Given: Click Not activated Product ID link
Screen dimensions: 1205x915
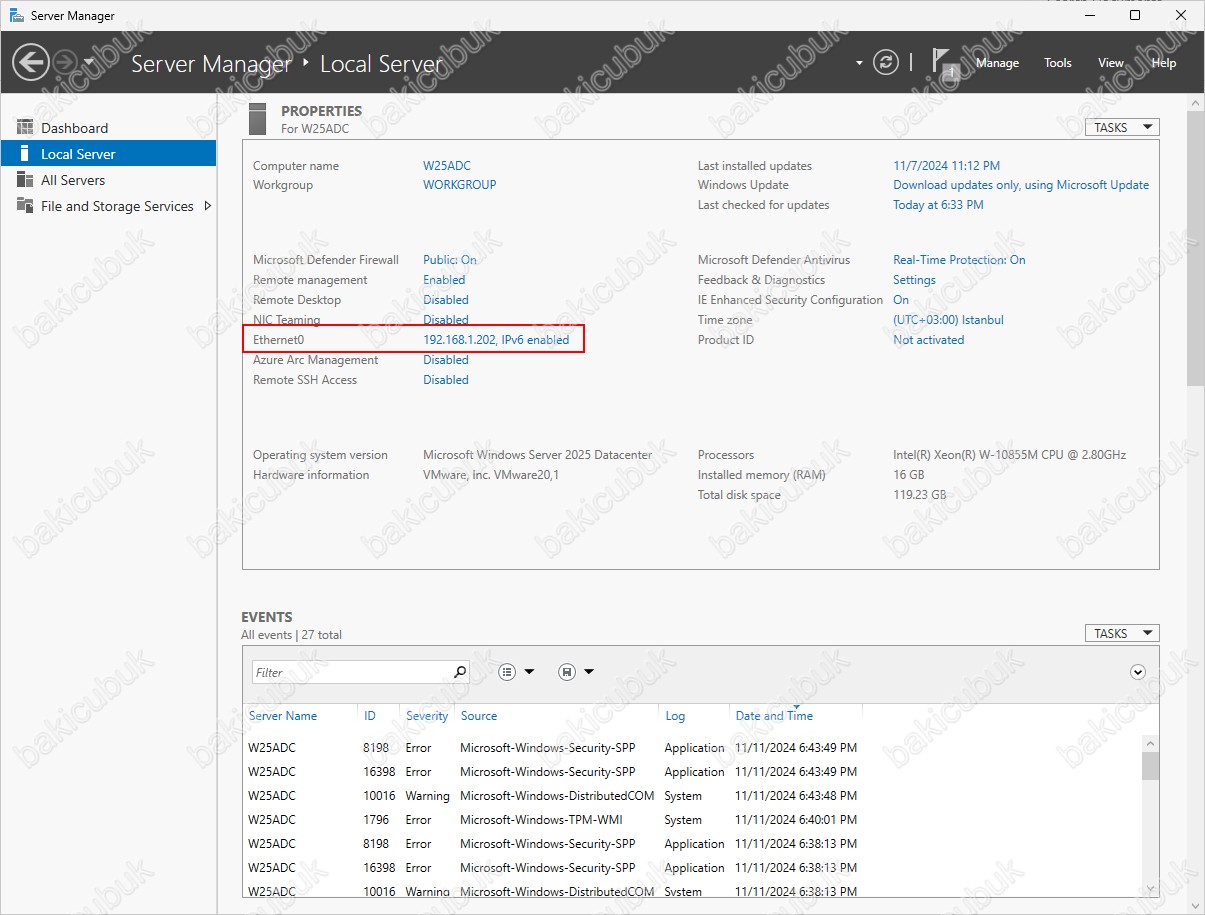Looking at the screenshot, I should [928, 340].
